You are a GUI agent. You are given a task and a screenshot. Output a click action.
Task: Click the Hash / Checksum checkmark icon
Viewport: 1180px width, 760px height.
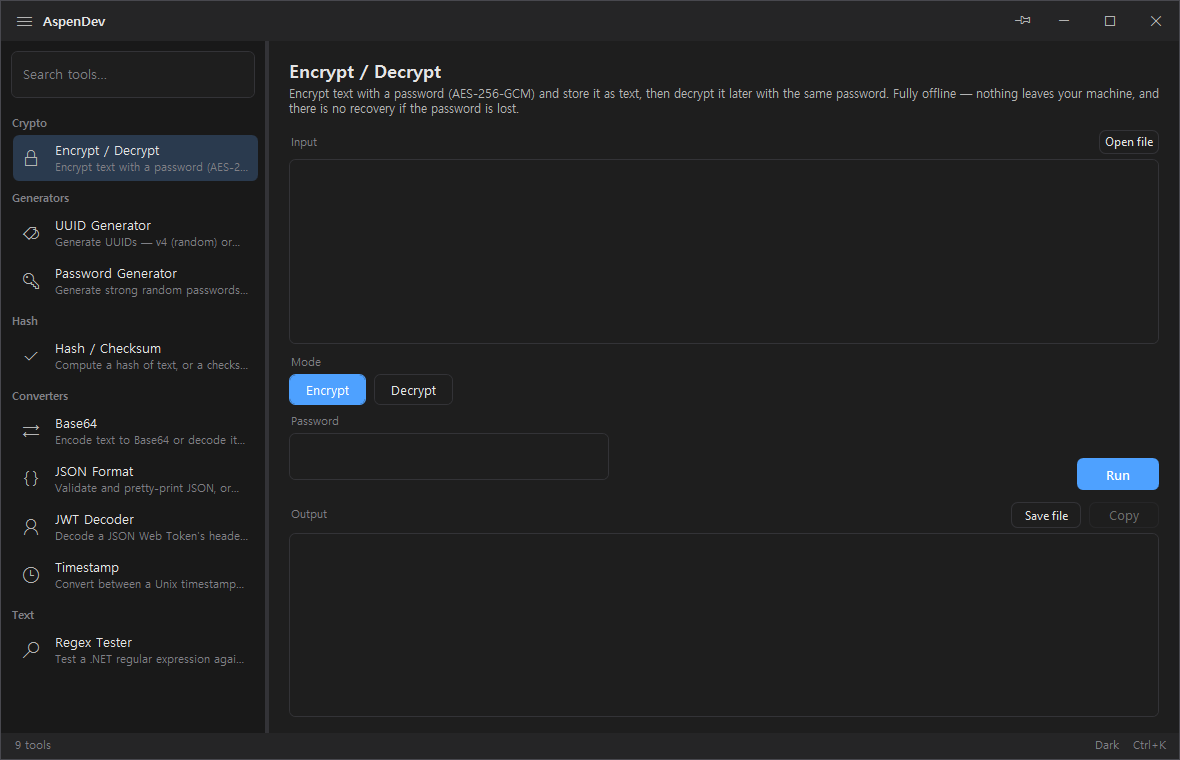[31, 357]
